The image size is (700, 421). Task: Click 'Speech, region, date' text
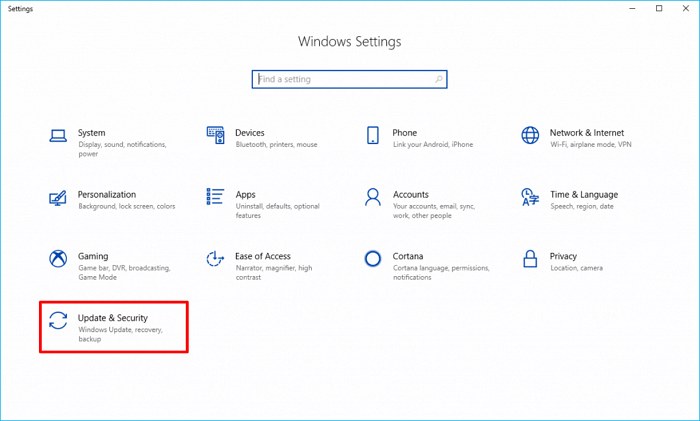(582, 206)
